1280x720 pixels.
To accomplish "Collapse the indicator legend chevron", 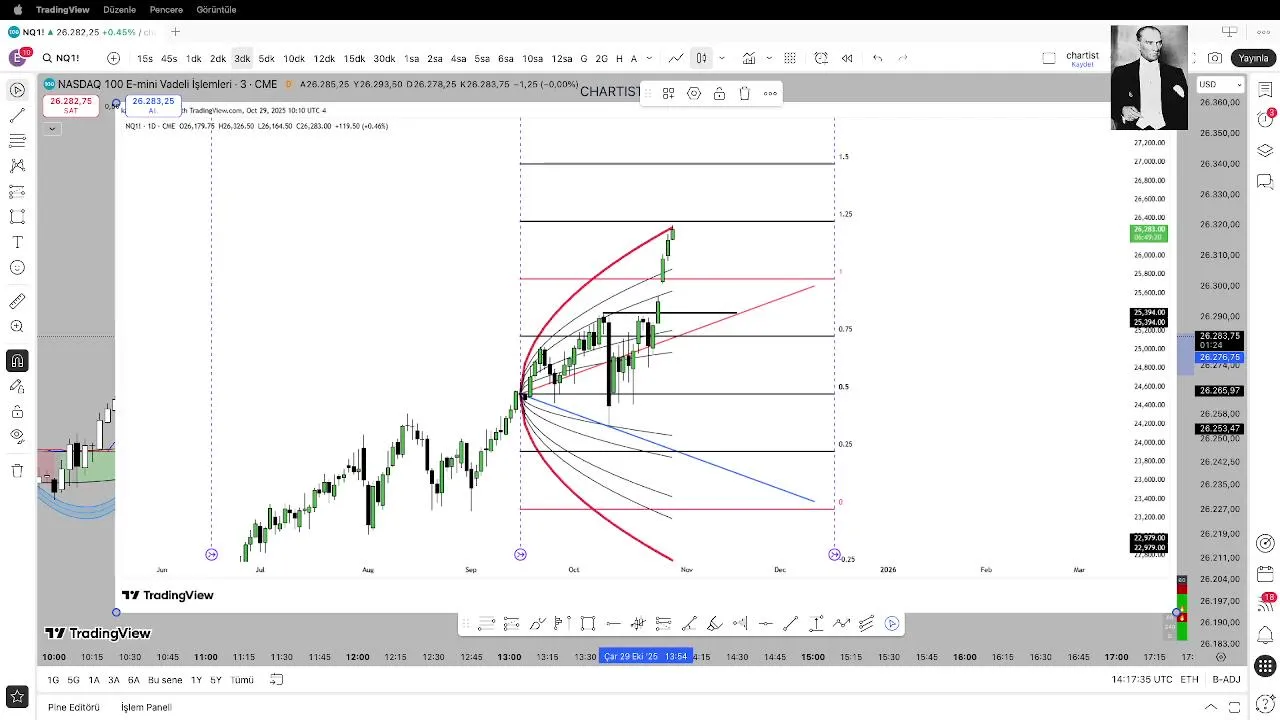I will [x=52, y=128].
